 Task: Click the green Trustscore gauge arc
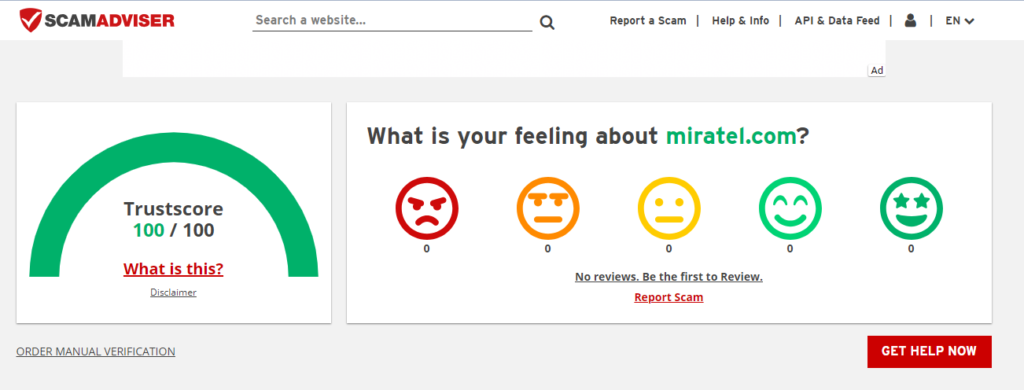coord(173,147)
